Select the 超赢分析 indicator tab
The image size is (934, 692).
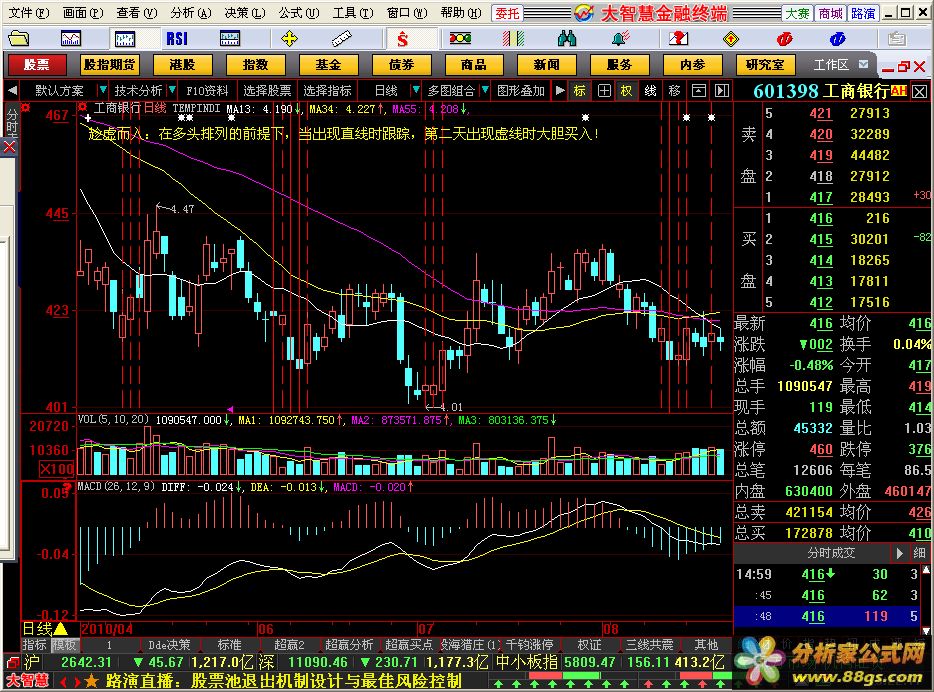click(349, 645)
